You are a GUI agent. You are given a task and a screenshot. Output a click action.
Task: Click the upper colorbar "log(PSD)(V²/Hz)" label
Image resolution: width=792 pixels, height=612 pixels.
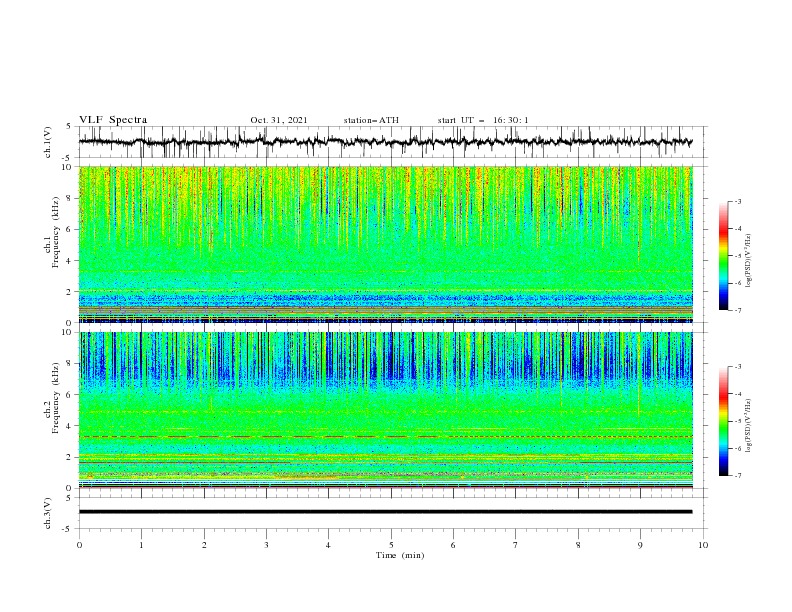(x=749, y=261)
